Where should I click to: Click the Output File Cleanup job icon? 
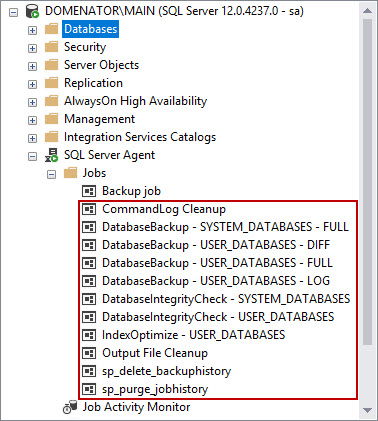click(89, 353)
